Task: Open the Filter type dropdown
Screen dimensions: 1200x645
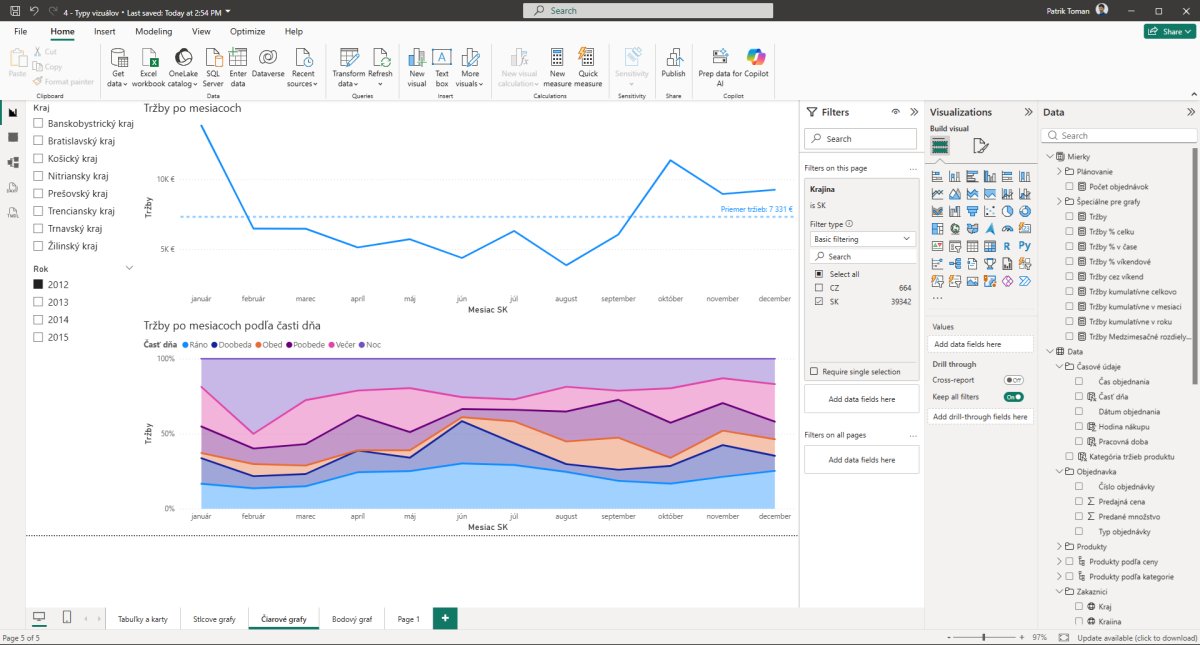Action: (861, 239)
